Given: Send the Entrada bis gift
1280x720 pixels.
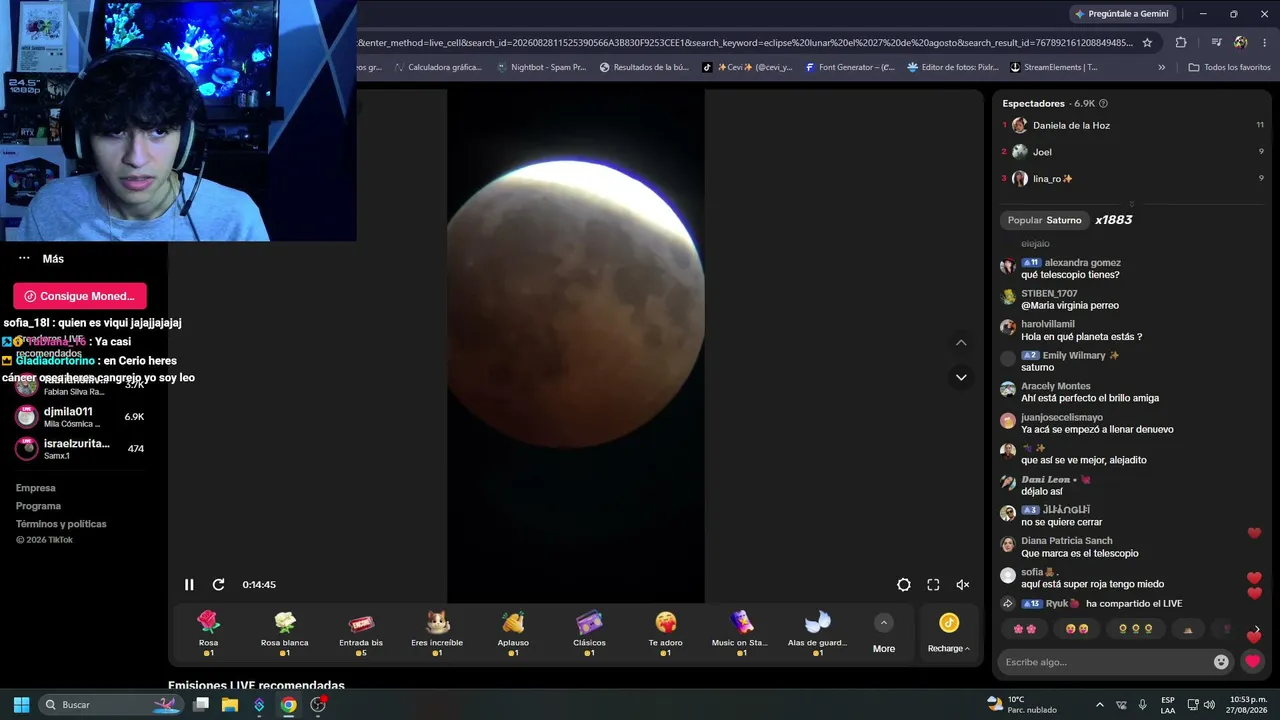Looking at the screenshot, I should [361, 634].
